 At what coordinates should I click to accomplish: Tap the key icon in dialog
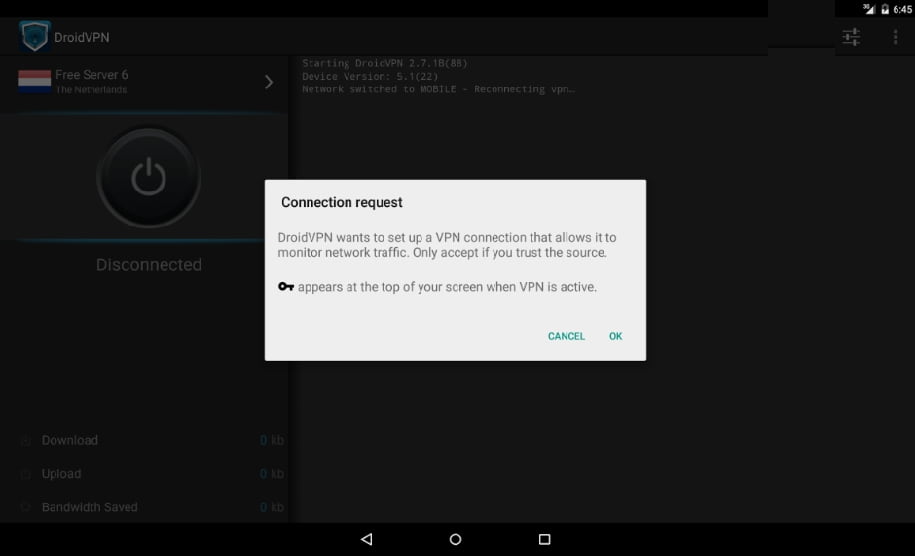coord(285,286)
